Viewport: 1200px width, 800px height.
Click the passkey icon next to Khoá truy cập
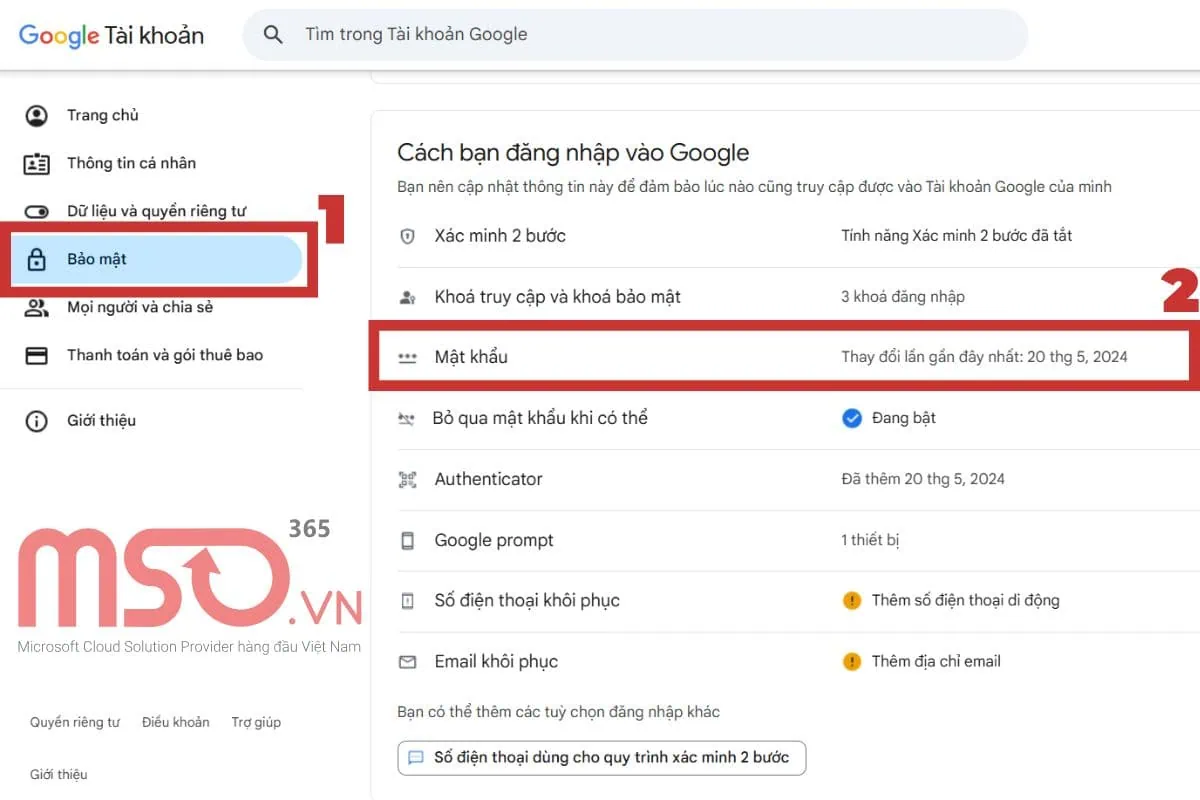tap(408, 296)
